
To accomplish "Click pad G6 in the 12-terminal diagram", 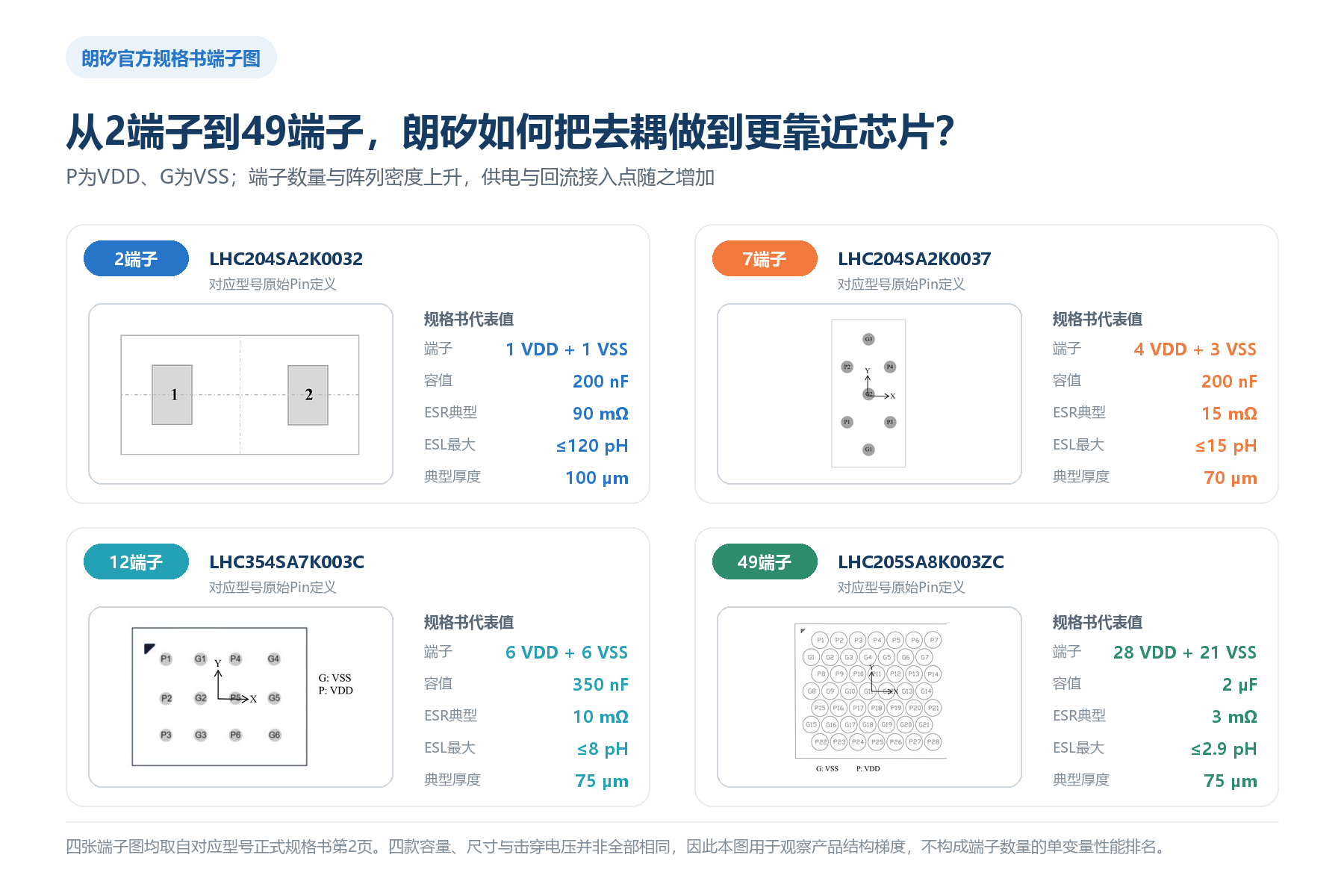I will tap(274, 735).
